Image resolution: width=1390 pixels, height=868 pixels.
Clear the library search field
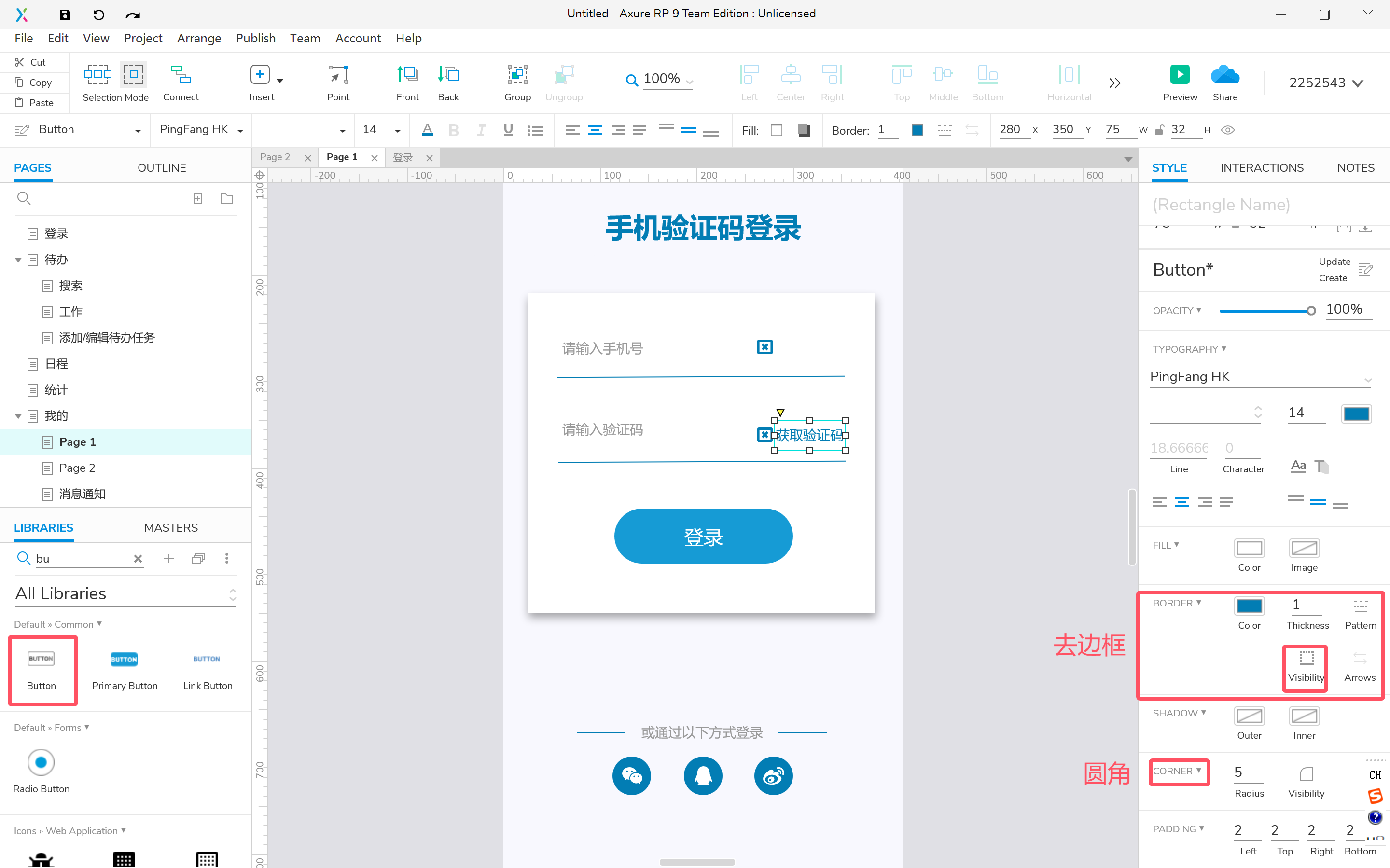pyautogui.click(x=138, y=558)
